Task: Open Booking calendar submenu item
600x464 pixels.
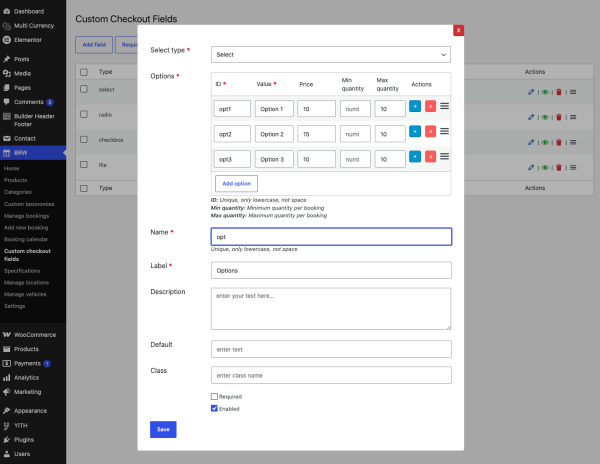Action: [x=26, y=239]
